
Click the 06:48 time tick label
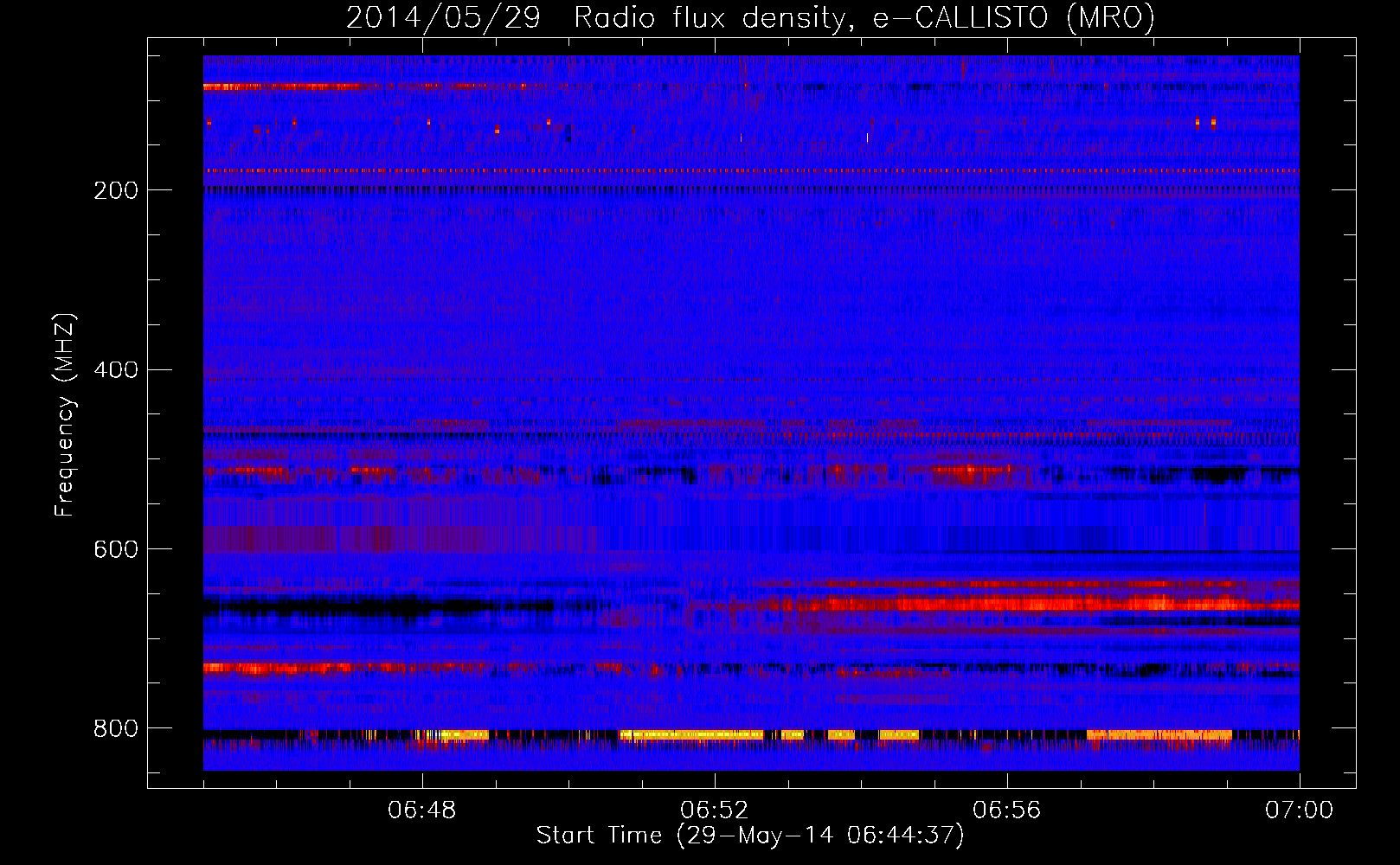point(422,811)
